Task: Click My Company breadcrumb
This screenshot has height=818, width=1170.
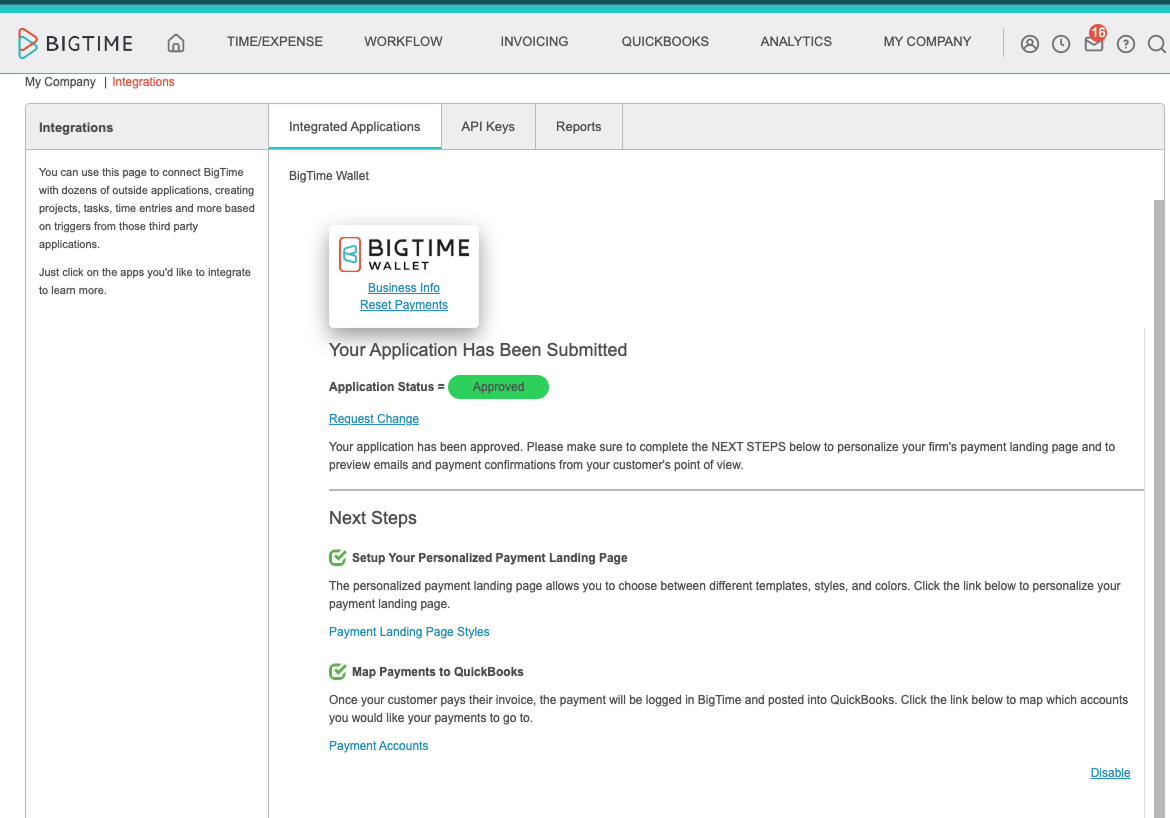Action: click(x=60, y=82)
